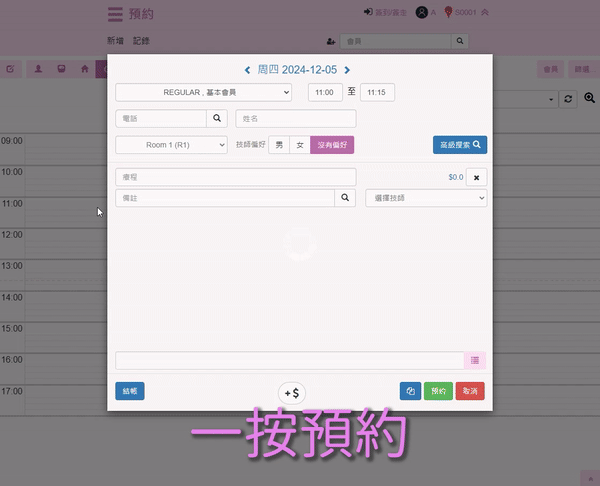Open the select therapist dropdown
The width and height of the screenshot is (600, 486).
coord(426,198)
